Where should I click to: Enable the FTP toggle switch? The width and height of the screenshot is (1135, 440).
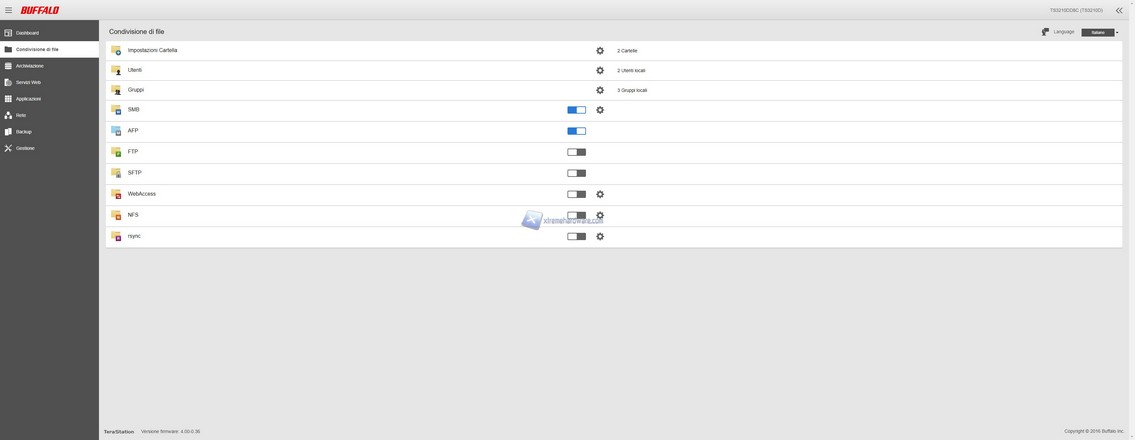point(576,152)
